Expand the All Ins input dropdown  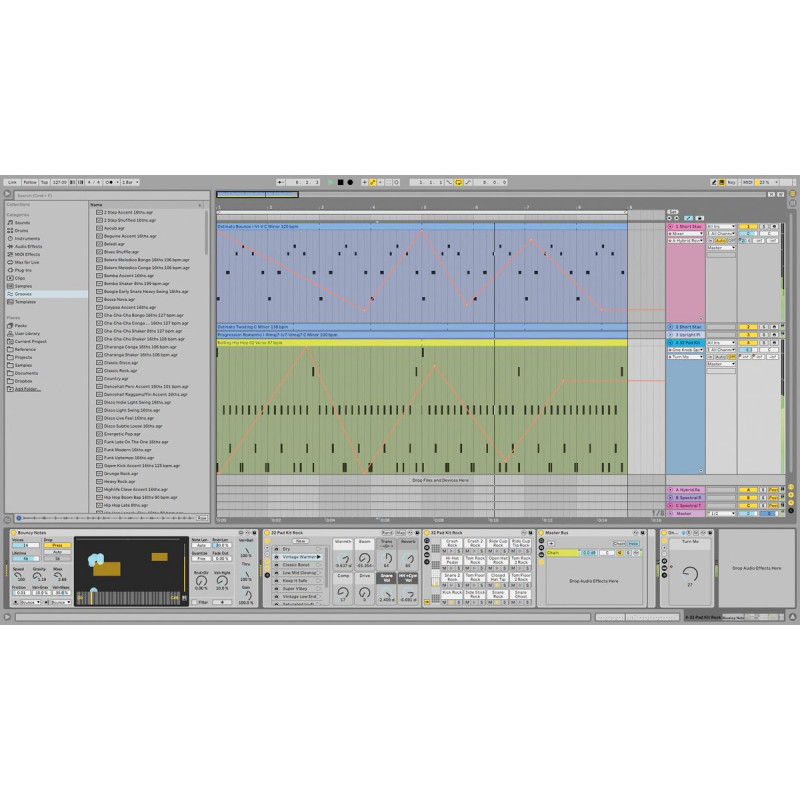tap(718, 227)
